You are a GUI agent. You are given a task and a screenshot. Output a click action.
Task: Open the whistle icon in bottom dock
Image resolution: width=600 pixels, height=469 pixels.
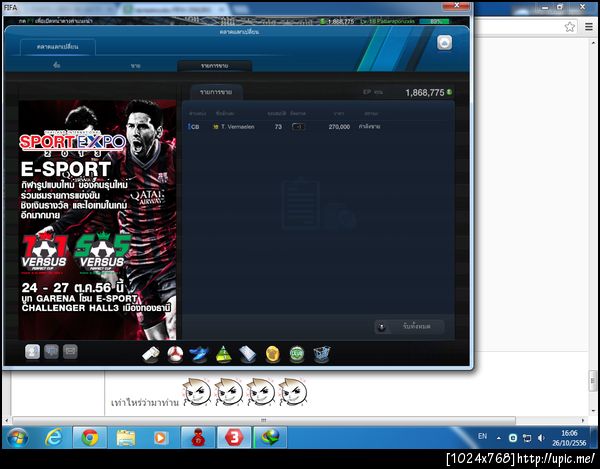(x=151, y=354)
